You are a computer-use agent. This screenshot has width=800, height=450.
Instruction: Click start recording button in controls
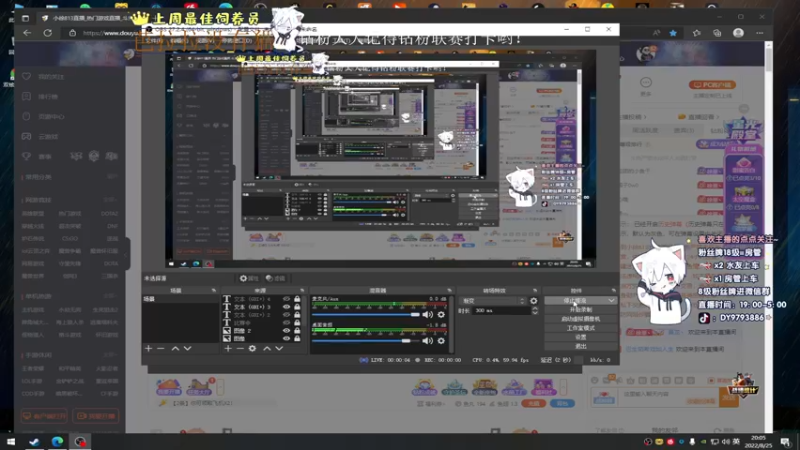(x=581, y=310)
